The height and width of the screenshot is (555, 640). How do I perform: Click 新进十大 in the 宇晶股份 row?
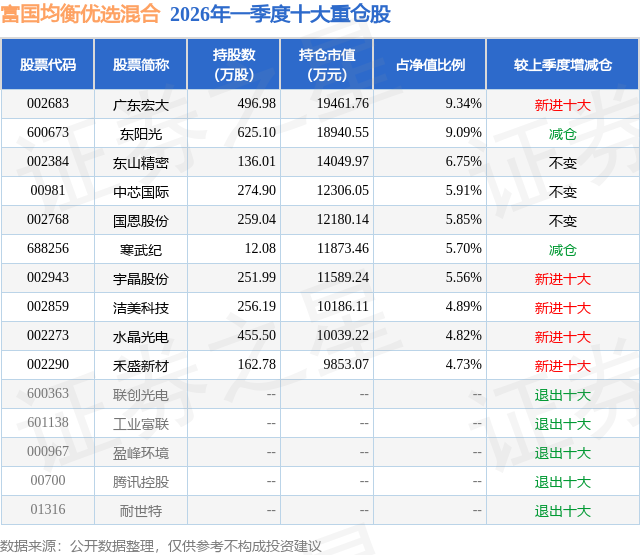[563, 279]
